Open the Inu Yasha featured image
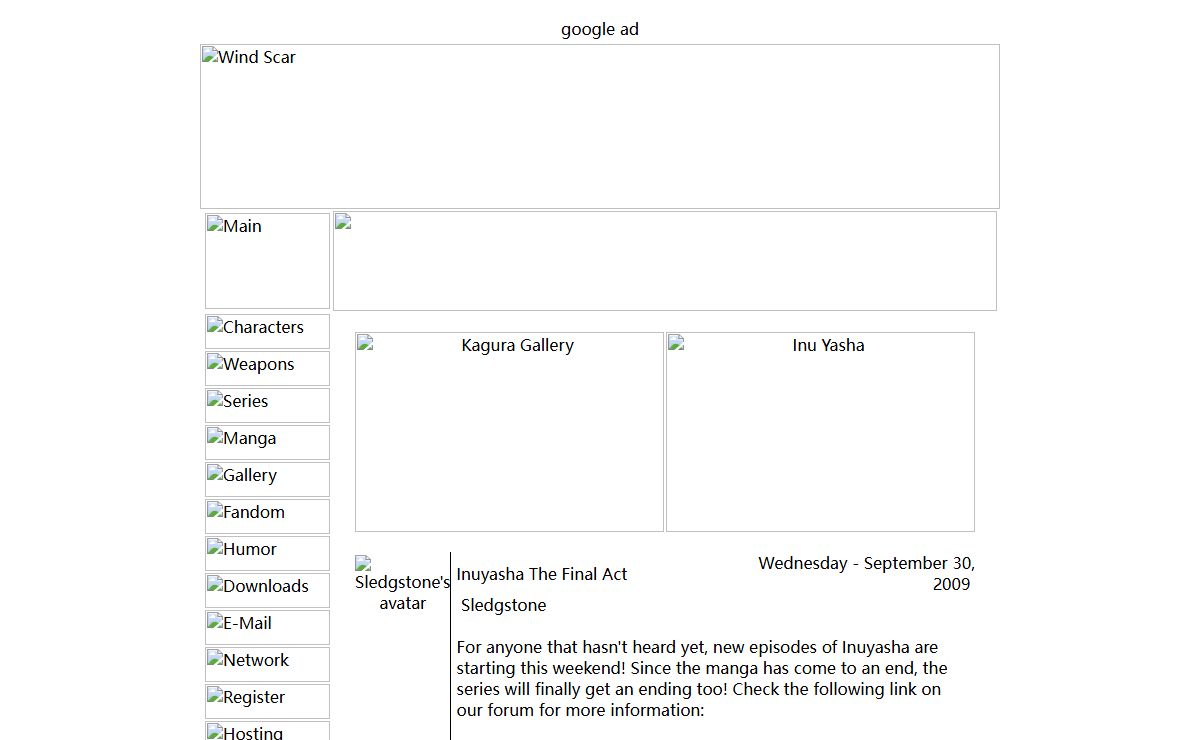 (x=820, y=432)
